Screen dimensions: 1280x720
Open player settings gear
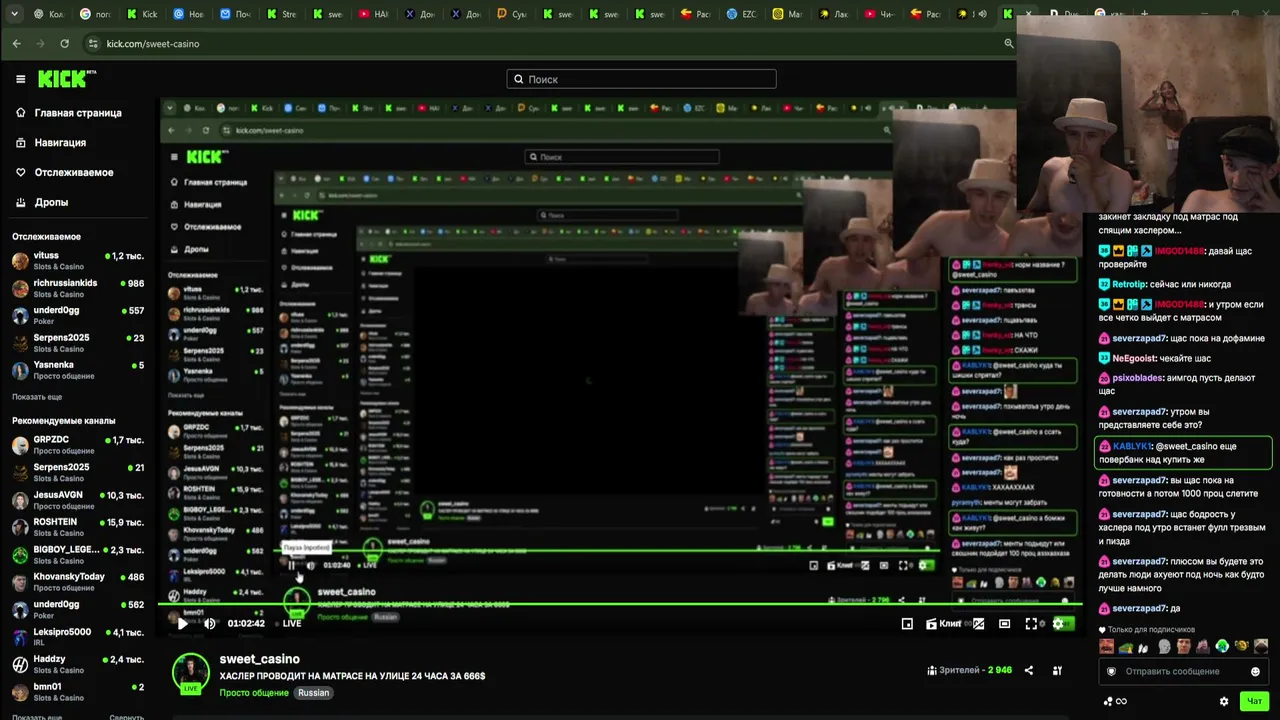click(x=1058, y=623)
